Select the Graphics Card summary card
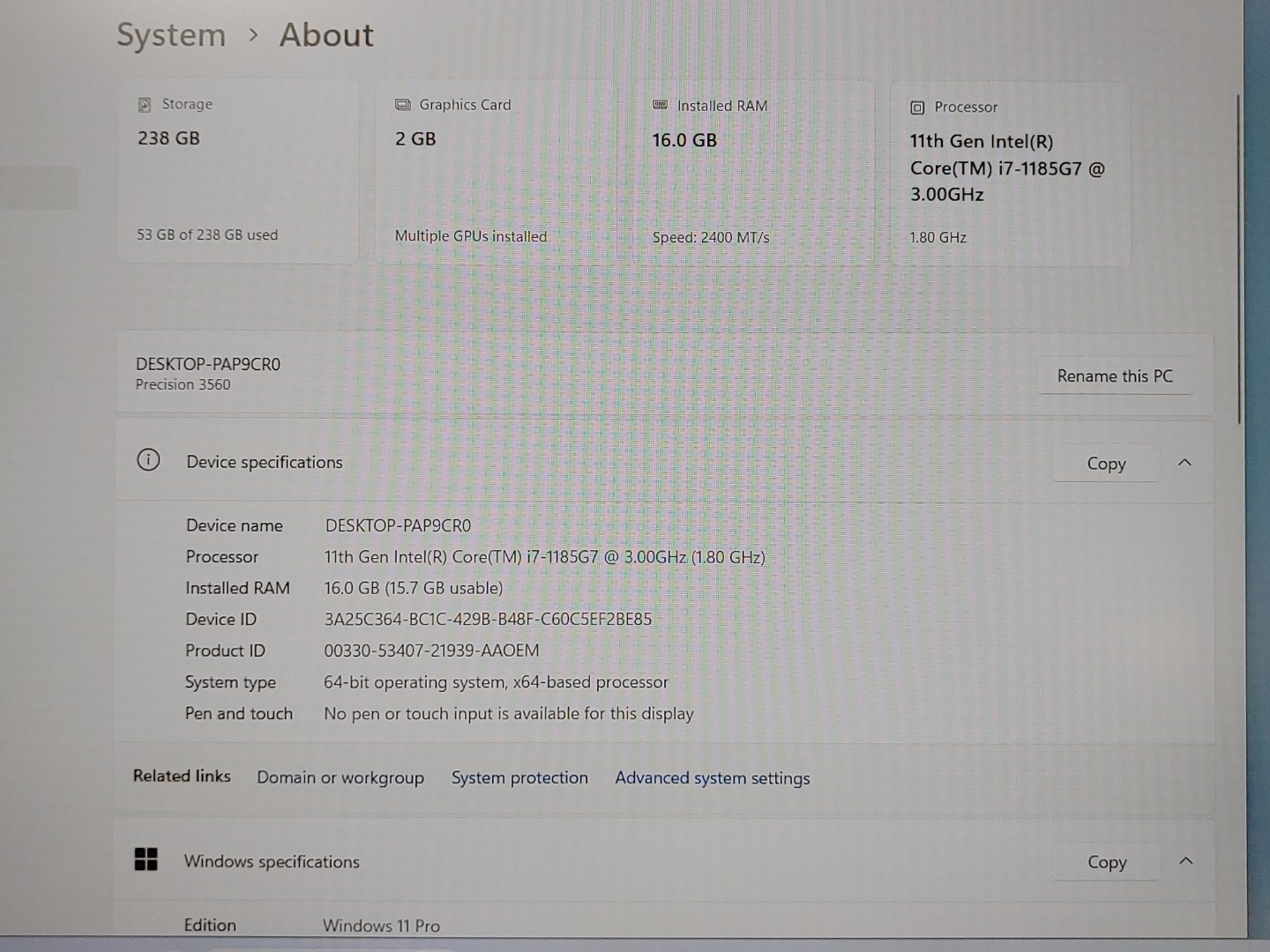Viewport: 1270px width, 952px height. pyautogui.click(x=494, y=170)
